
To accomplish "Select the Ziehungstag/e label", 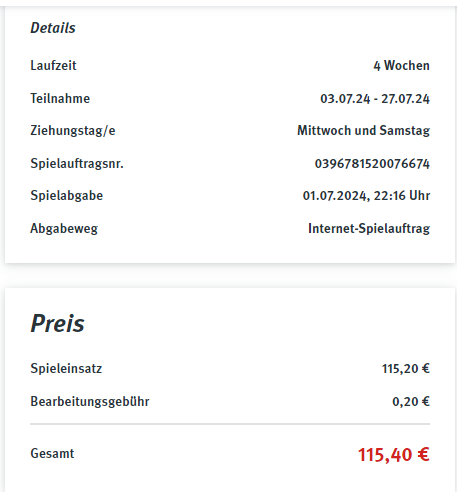I will tap(73, 131).
